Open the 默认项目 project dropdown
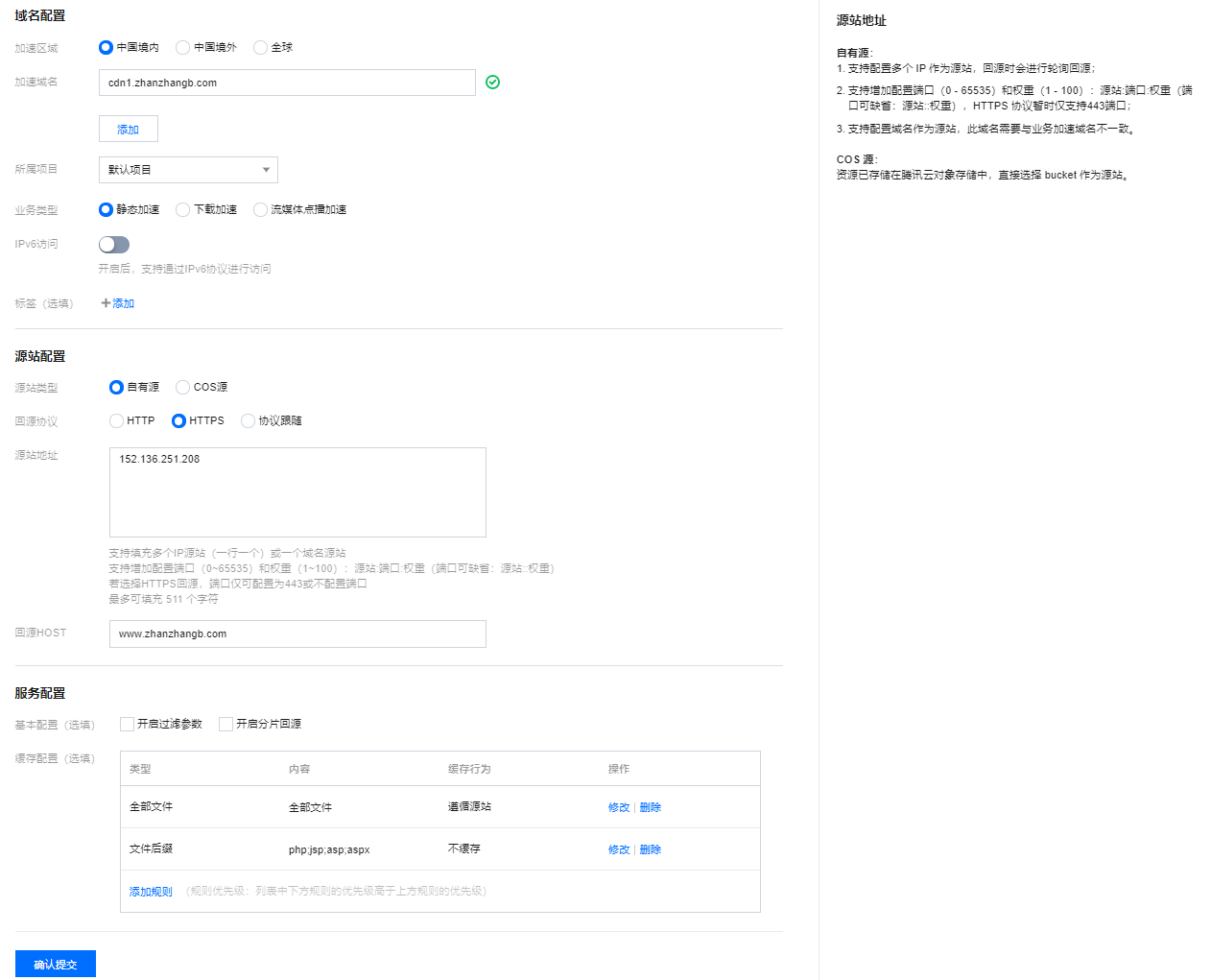Viewport: 1211px width, 980px height. click(x=188, y=170)
